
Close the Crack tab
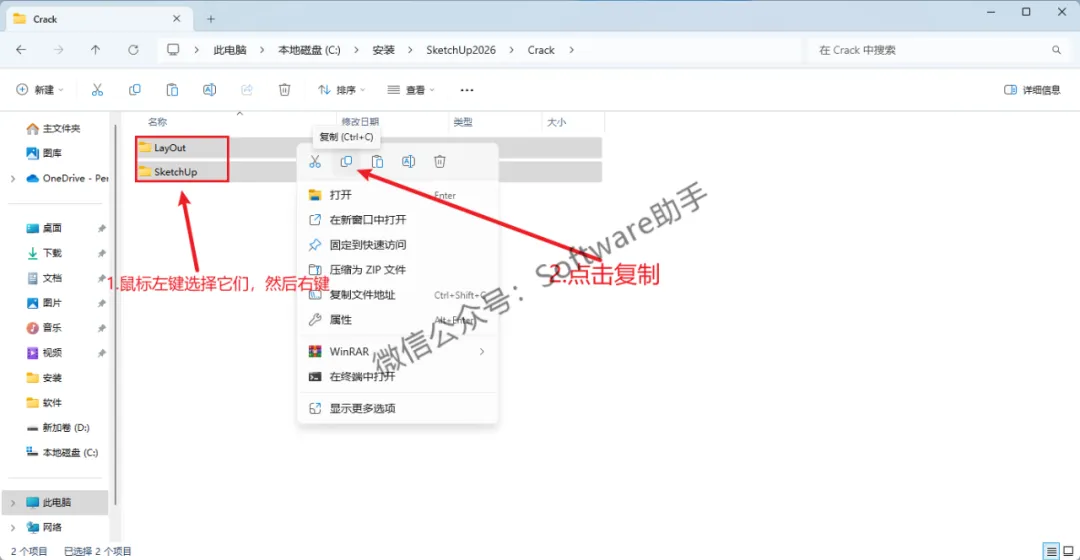click(176, 19)
